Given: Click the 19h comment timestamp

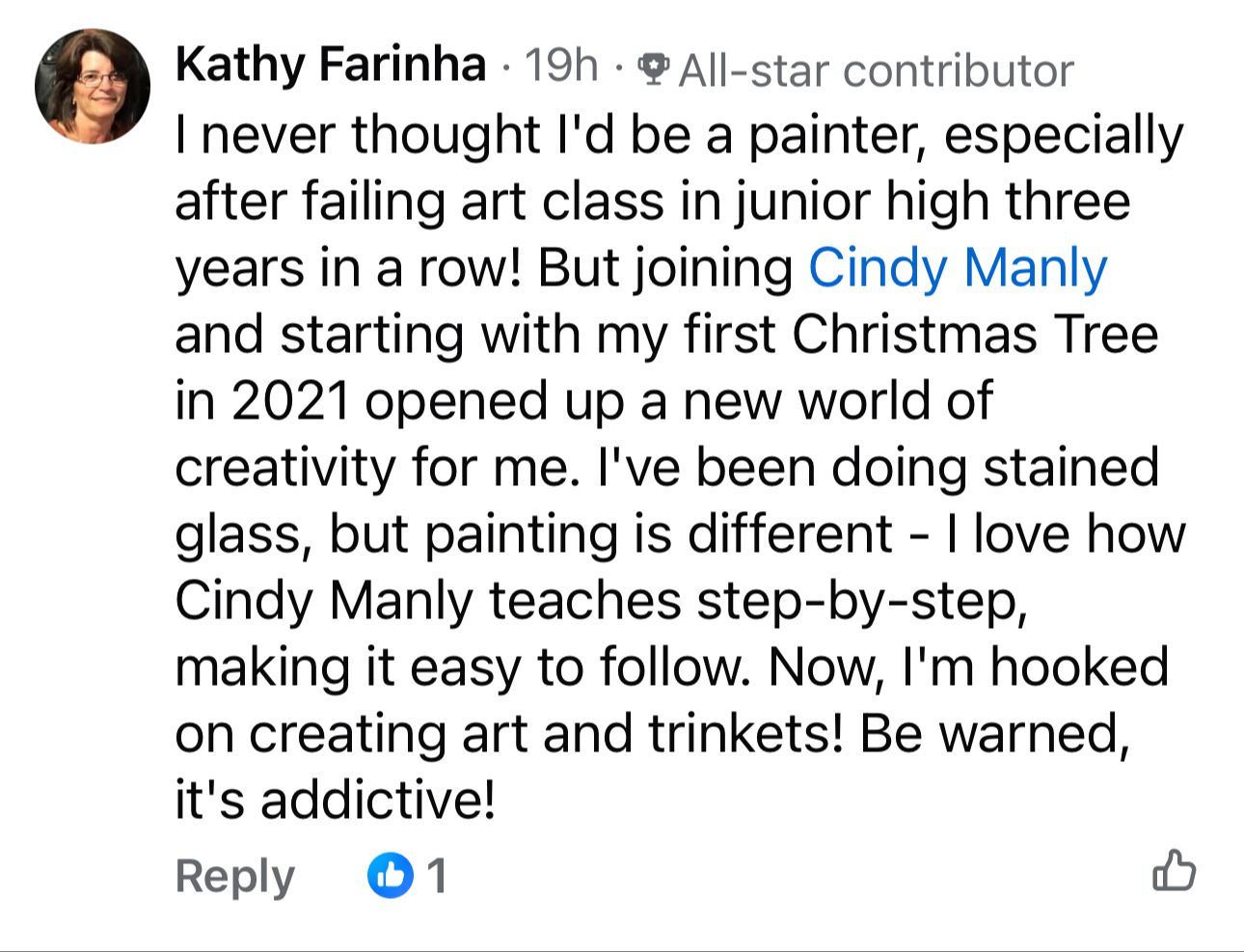Looking at the screenshot, I should (x=560, y=67).
